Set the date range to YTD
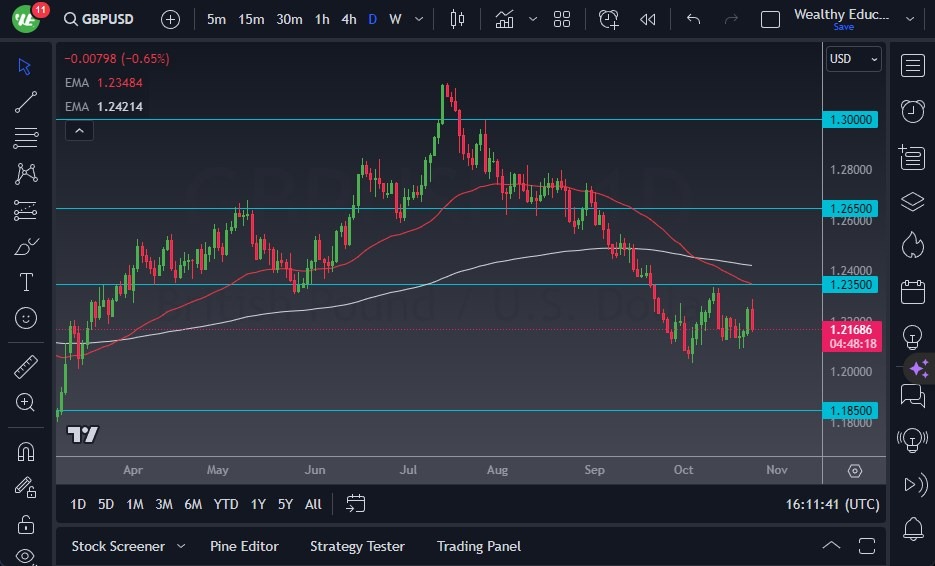The width and height of the screenshot is (935, 566). pyautogui.click(x=226, y=504)
